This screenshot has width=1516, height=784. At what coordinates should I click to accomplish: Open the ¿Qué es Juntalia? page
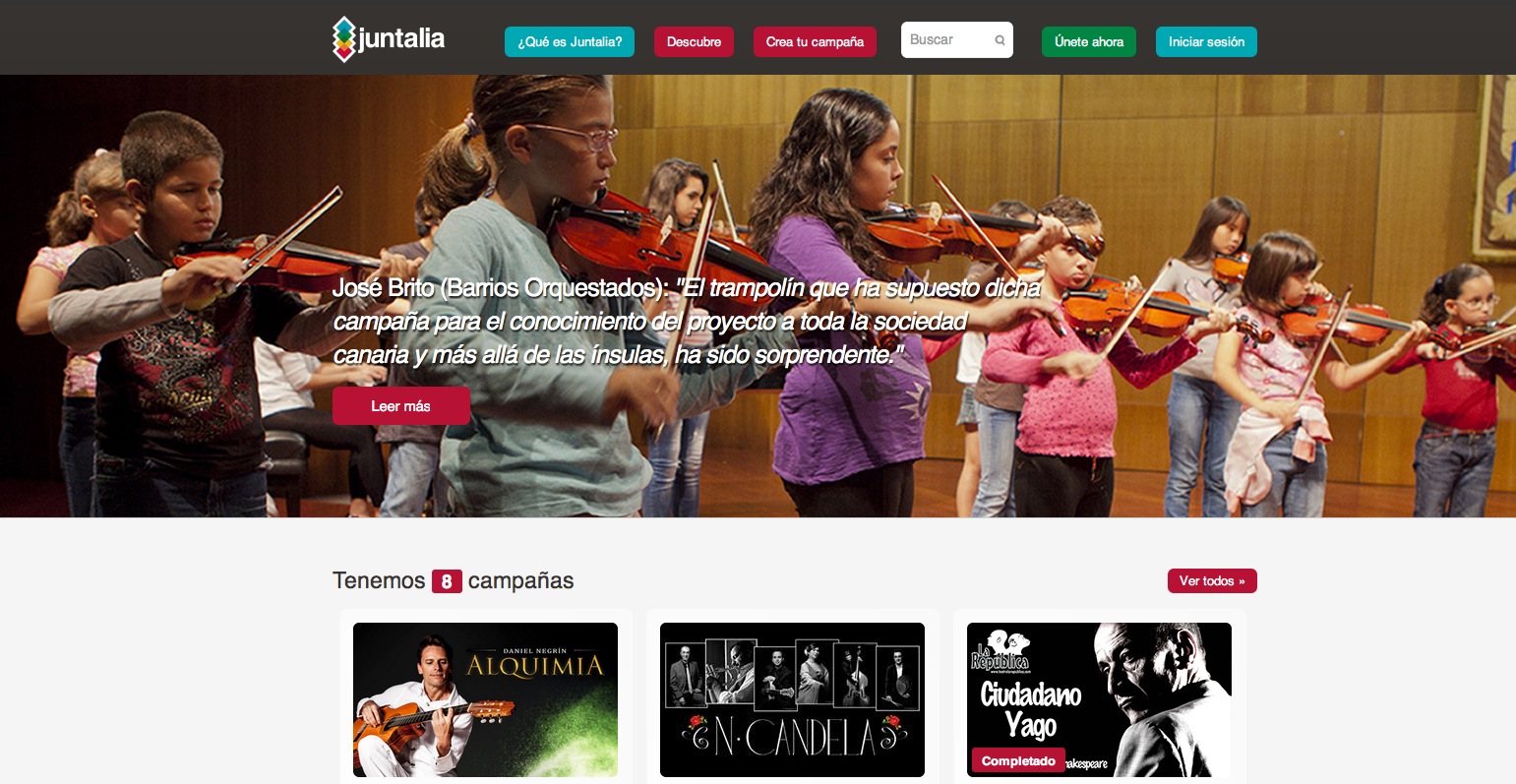pos(570,41)
